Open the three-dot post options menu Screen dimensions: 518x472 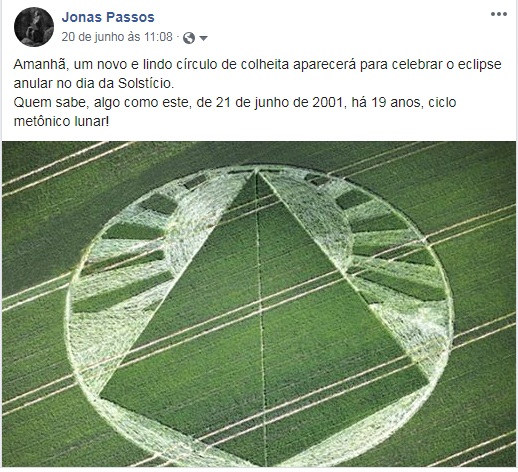pos(499,14)
